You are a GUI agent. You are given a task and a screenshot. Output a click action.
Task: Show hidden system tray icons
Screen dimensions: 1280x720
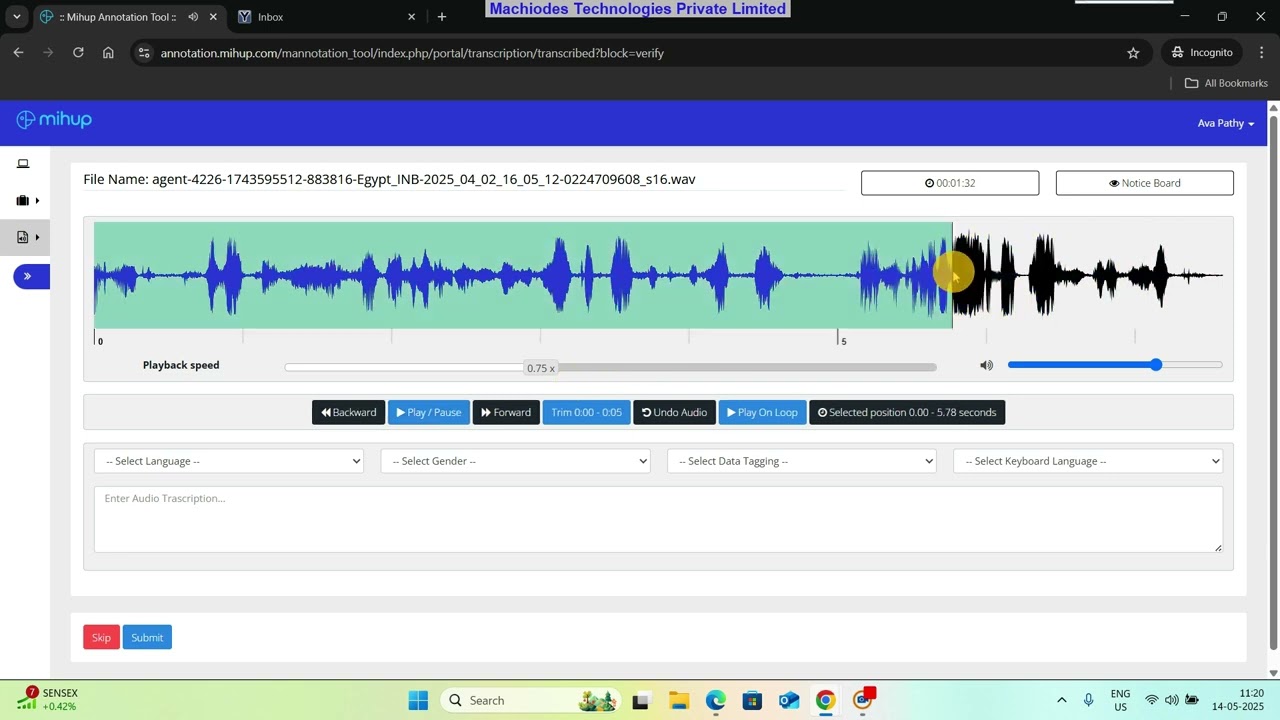pos(1062,700)
